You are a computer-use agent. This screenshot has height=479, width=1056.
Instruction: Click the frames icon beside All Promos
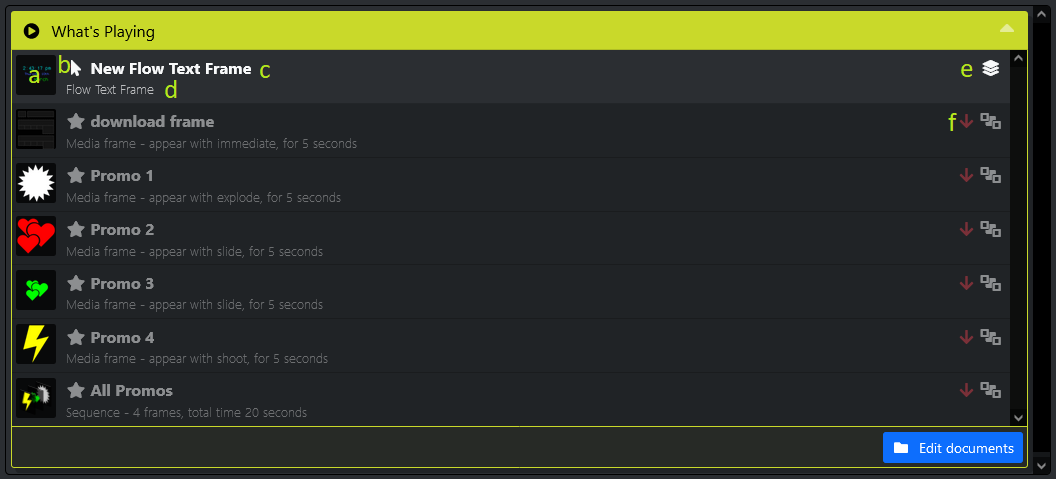990,390
